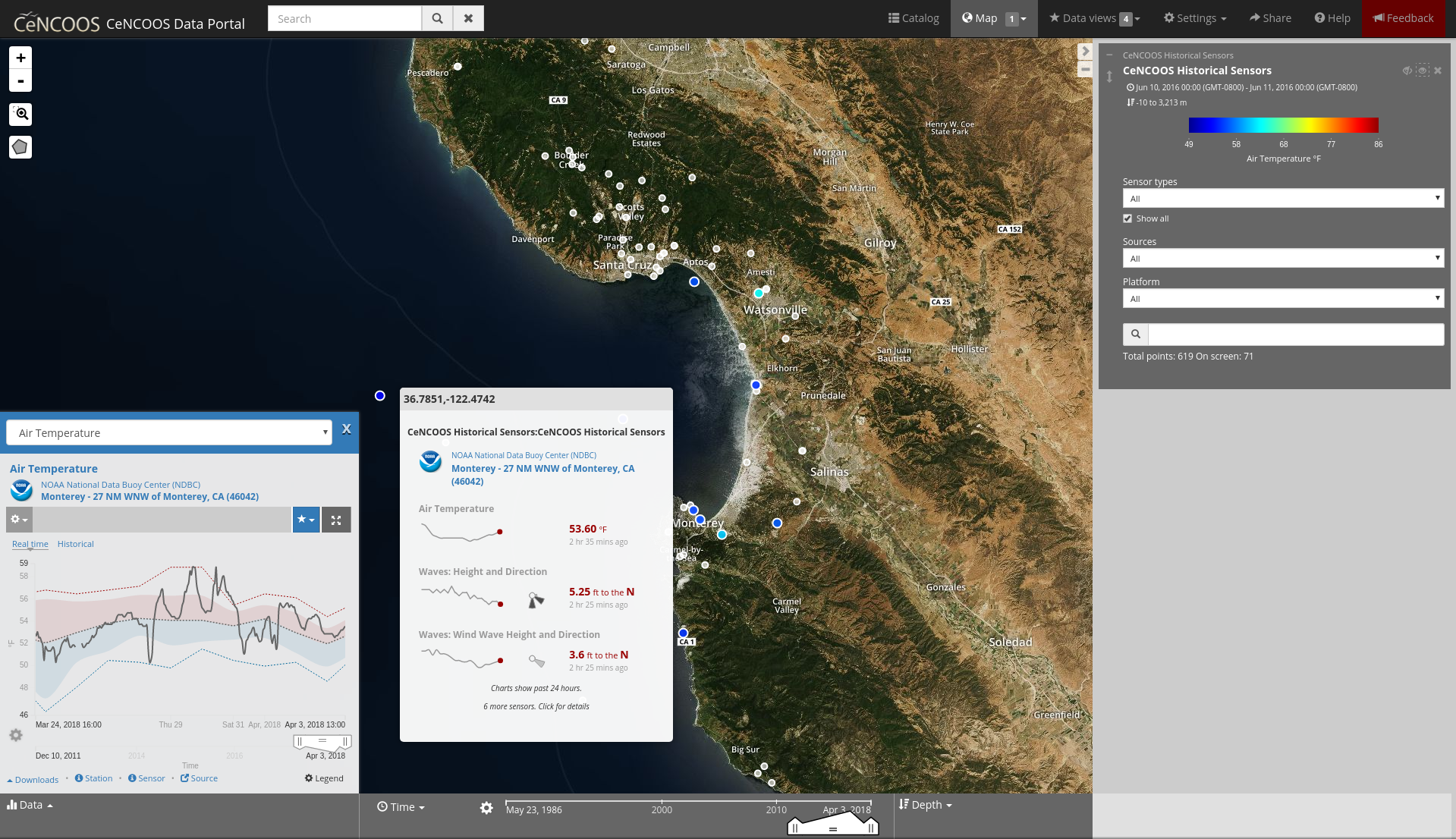Screen dimensions: 1456x839
Task: Open the Sensor types dropdown
Action: click(1283, 199)
